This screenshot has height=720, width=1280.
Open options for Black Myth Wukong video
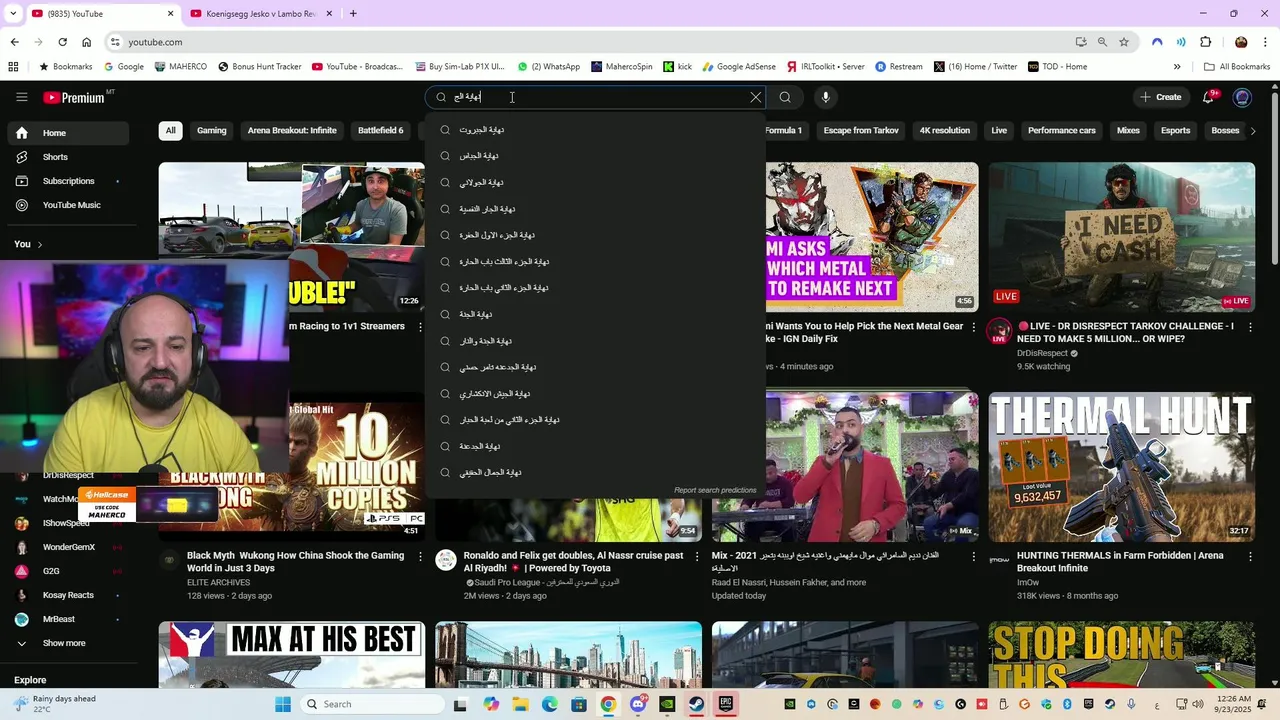[420, 556]
